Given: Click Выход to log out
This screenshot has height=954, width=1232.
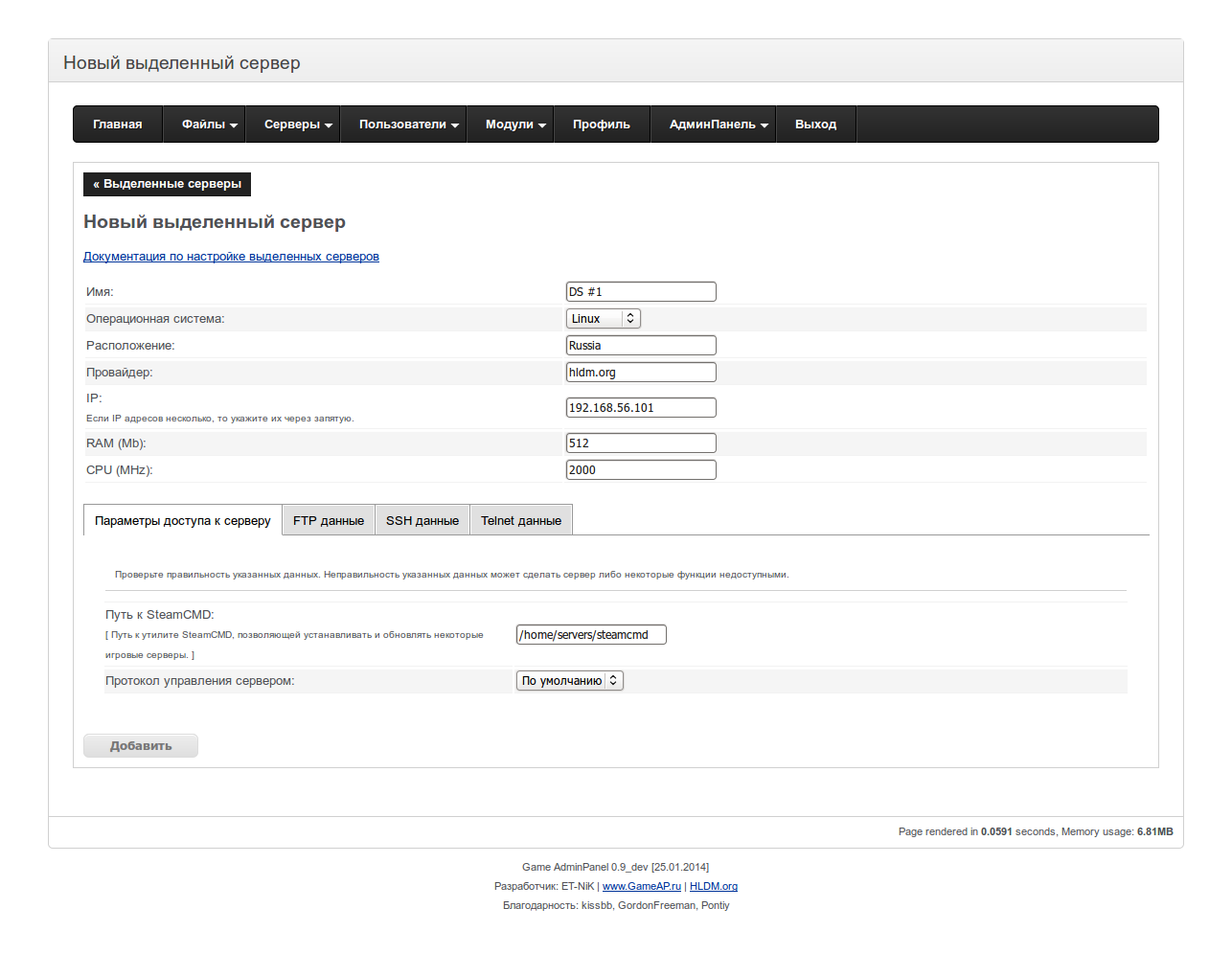Looking at the screenshot, I should (x=815, y=125).
